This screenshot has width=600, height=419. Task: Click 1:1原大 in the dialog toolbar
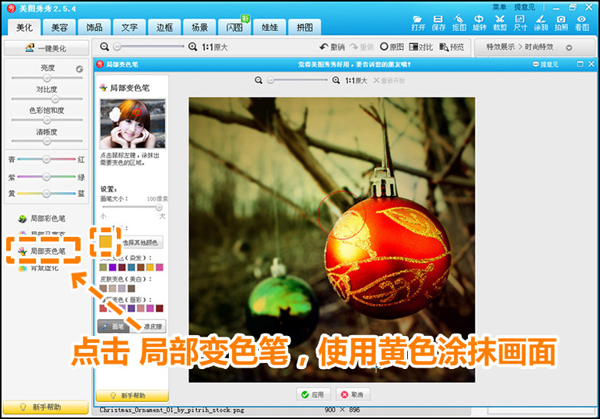click(x=356, y=80)
